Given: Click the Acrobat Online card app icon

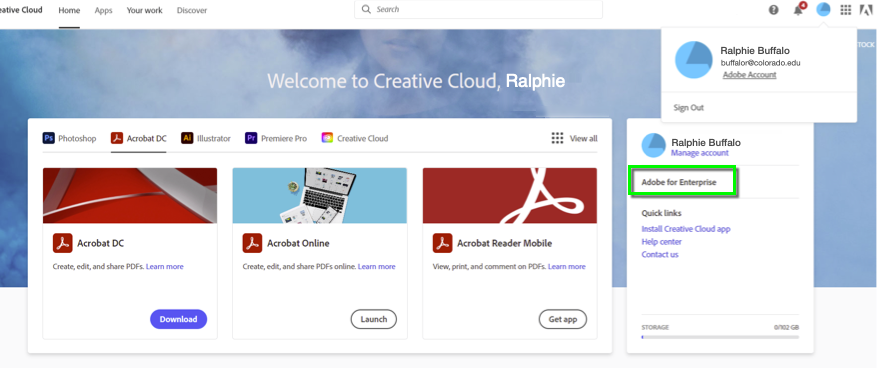Looking at the screenshot, I should coord(252,243).
